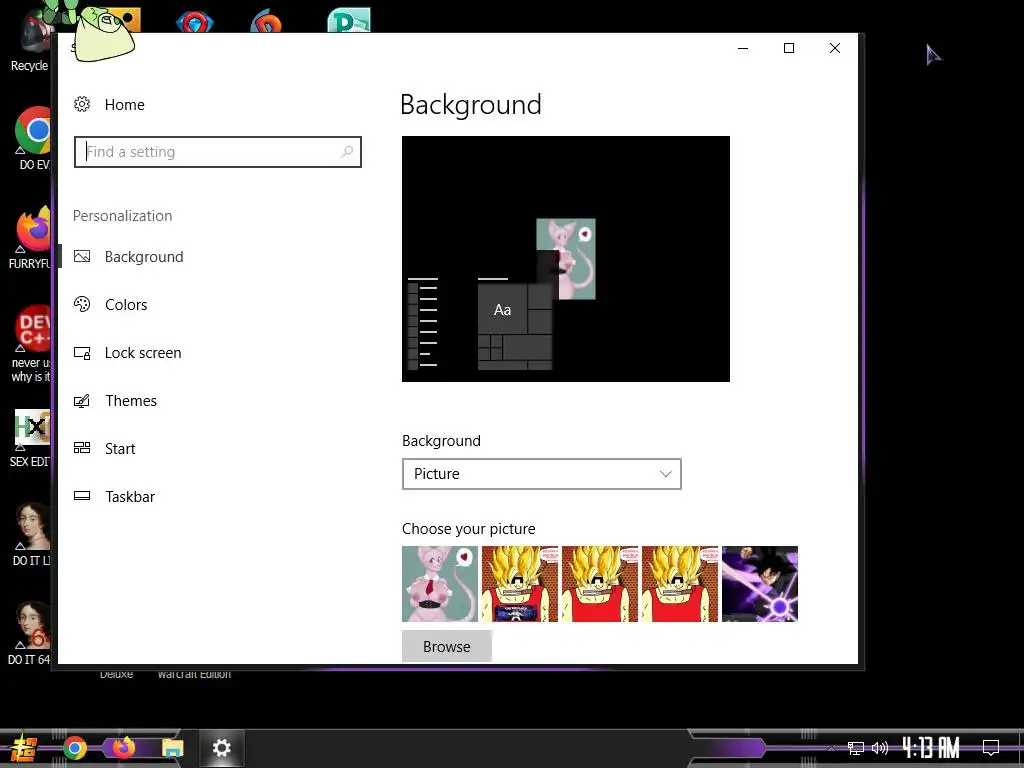The height and width of the screenshot is (768, 1024).
Task: Click the Start tiles icon
Action: pyautogui.click(x=82, y=448)
